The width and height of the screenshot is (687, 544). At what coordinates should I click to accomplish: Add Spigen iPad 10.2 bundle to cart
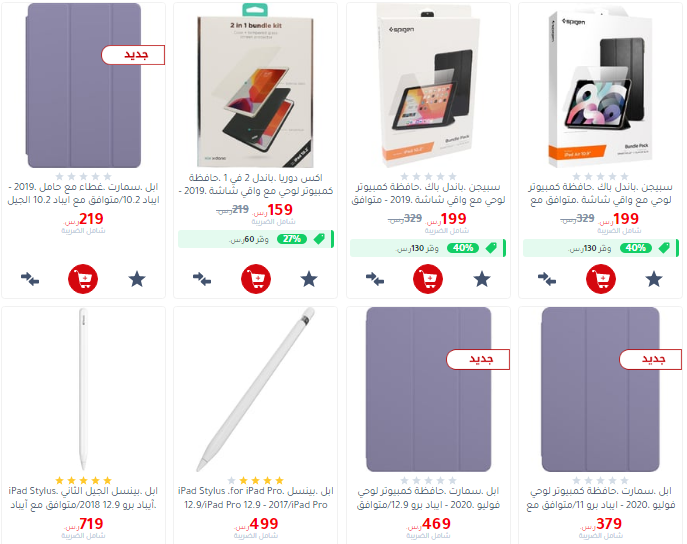tap(428, 279)
